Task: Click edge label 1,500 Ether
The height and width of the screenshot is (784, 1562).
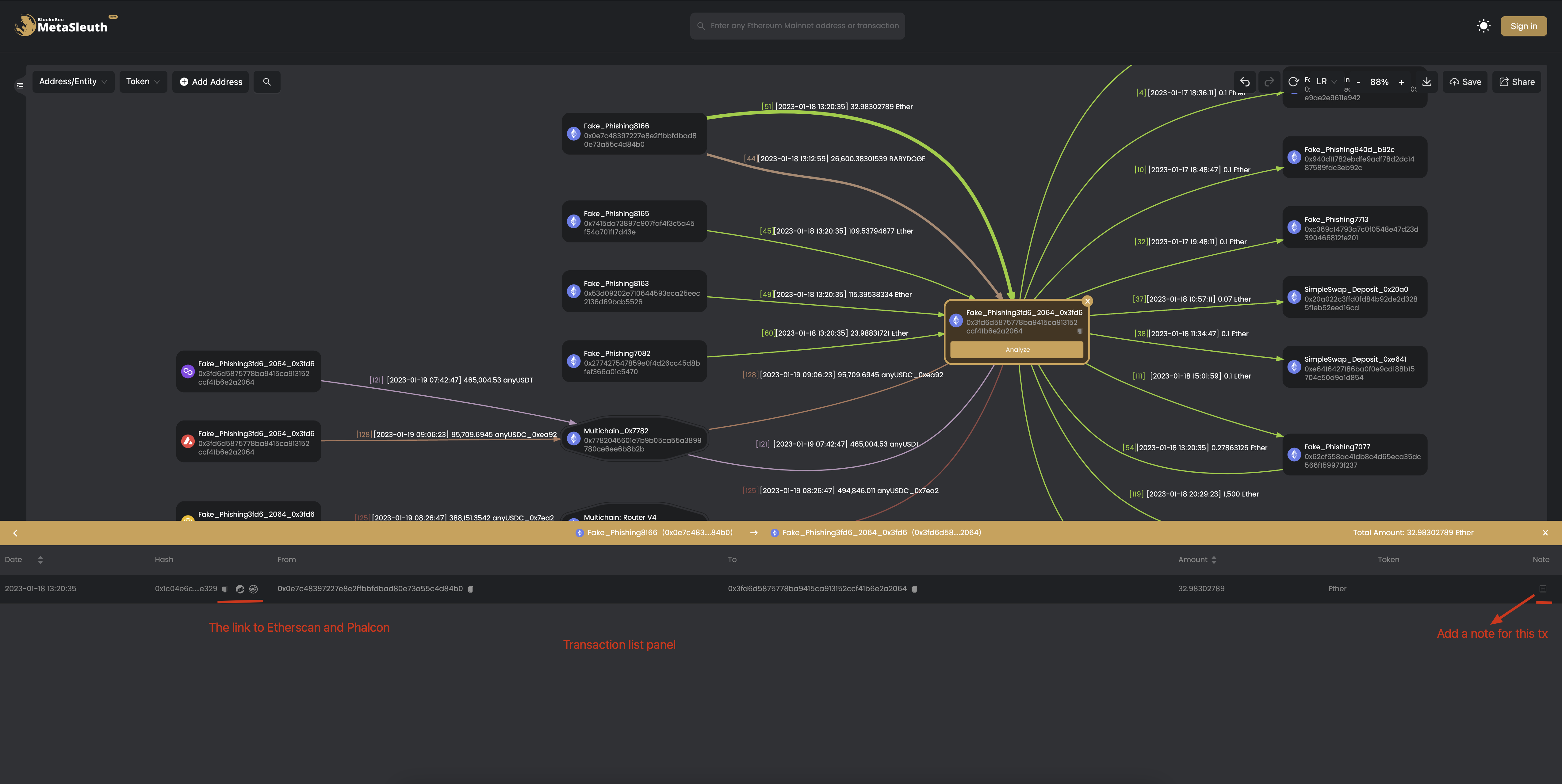Action: [x=1194, y=494]
